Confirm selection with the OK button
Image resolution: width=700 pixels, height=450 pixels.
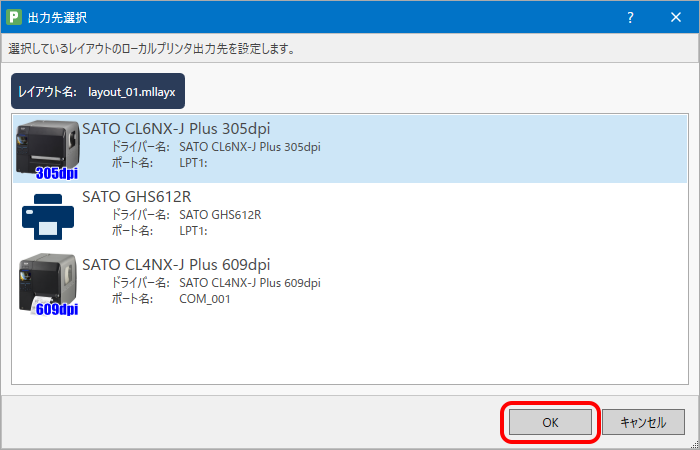tap(550, 422)
